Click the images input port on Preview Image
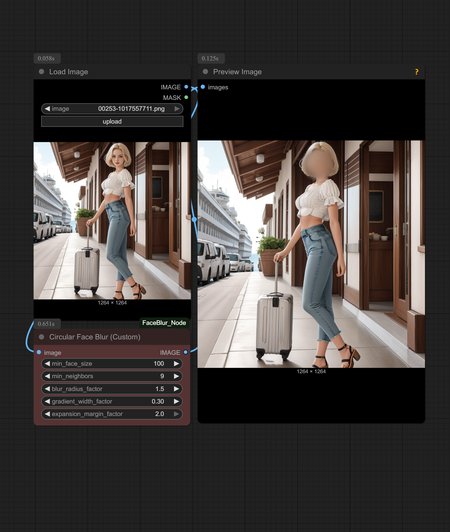The width and height of the screenshot is (450, 532). tap(203, 87)
